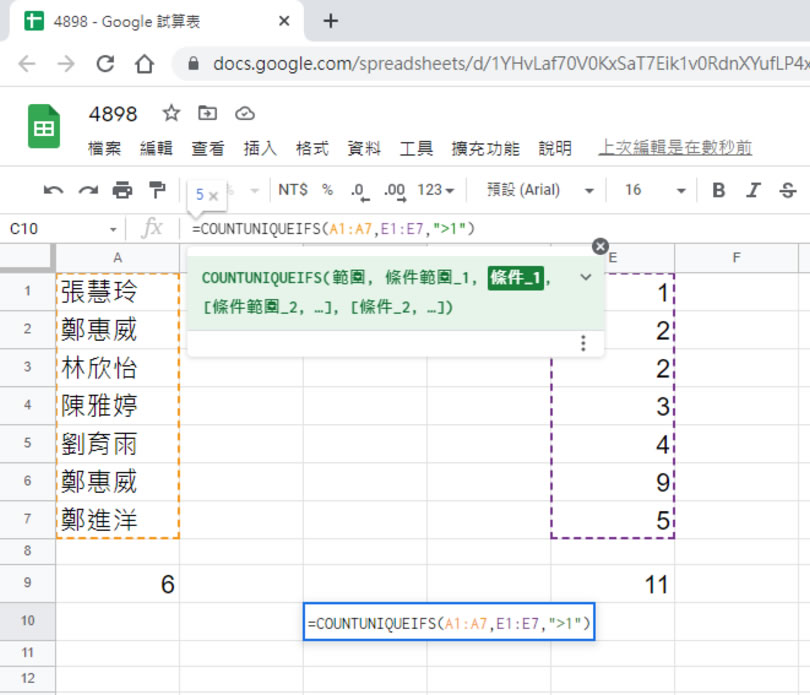810x695 pixels.
Task: Click the formula bar text
Action: [x=333, y=228]
